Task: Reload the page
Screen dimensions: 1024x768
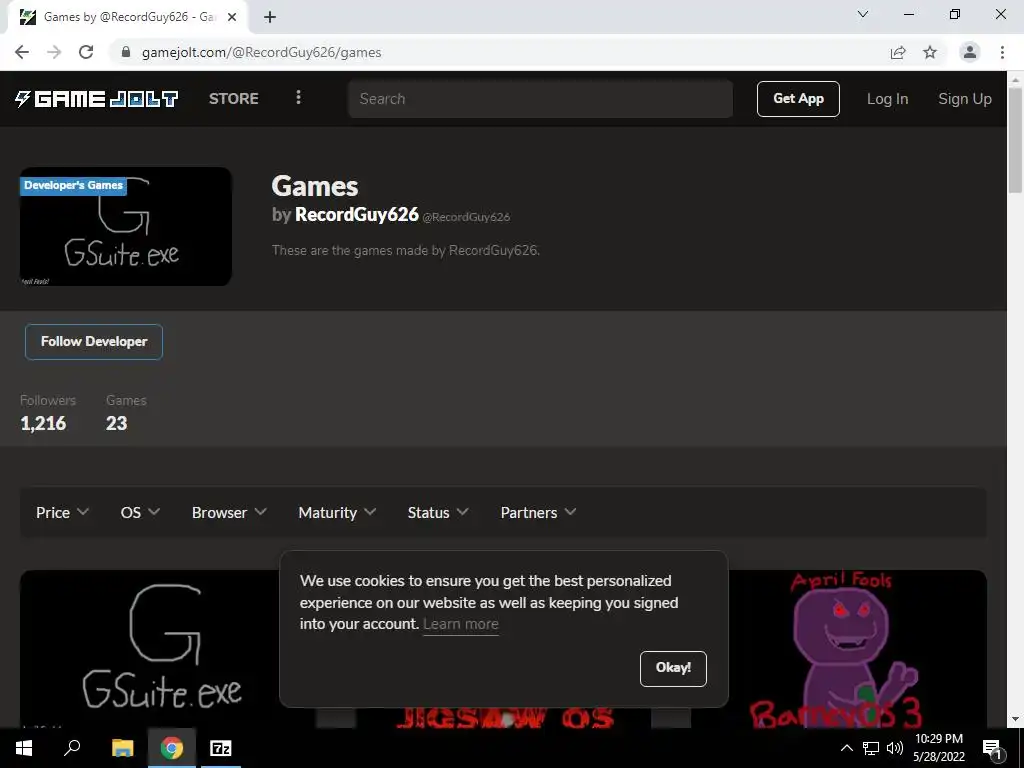Action: pyautogui.click(x=86, y=52)
